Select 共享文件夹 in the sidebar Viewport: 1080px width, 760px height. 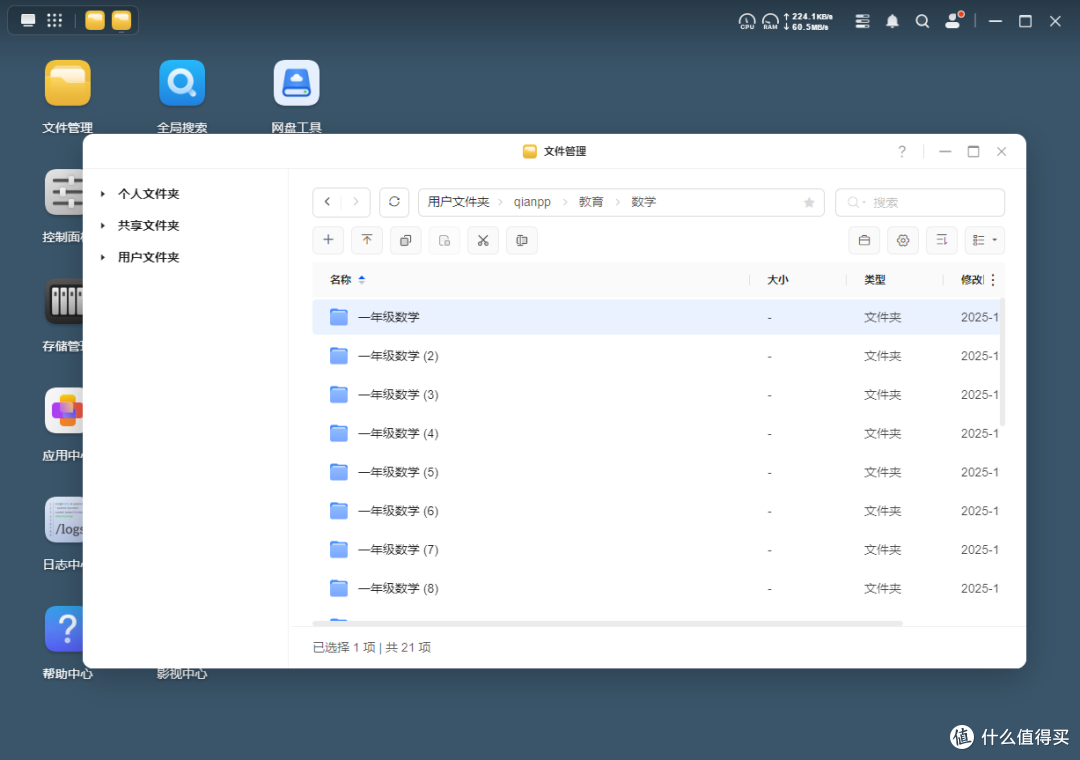click(148, 225)
